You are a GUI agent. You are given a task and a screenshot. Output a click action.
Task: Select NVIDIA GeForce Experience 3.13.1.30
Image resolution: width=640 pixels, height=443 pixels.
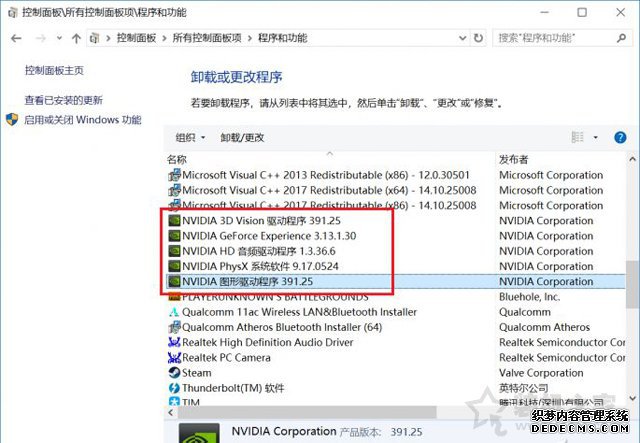coord(269,236)
